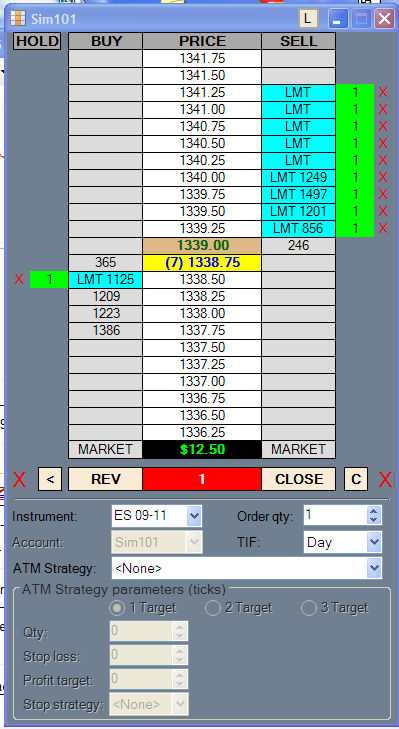Click the REV reverse position button
This screenshot has width=399, height=729.
(106, 479)
